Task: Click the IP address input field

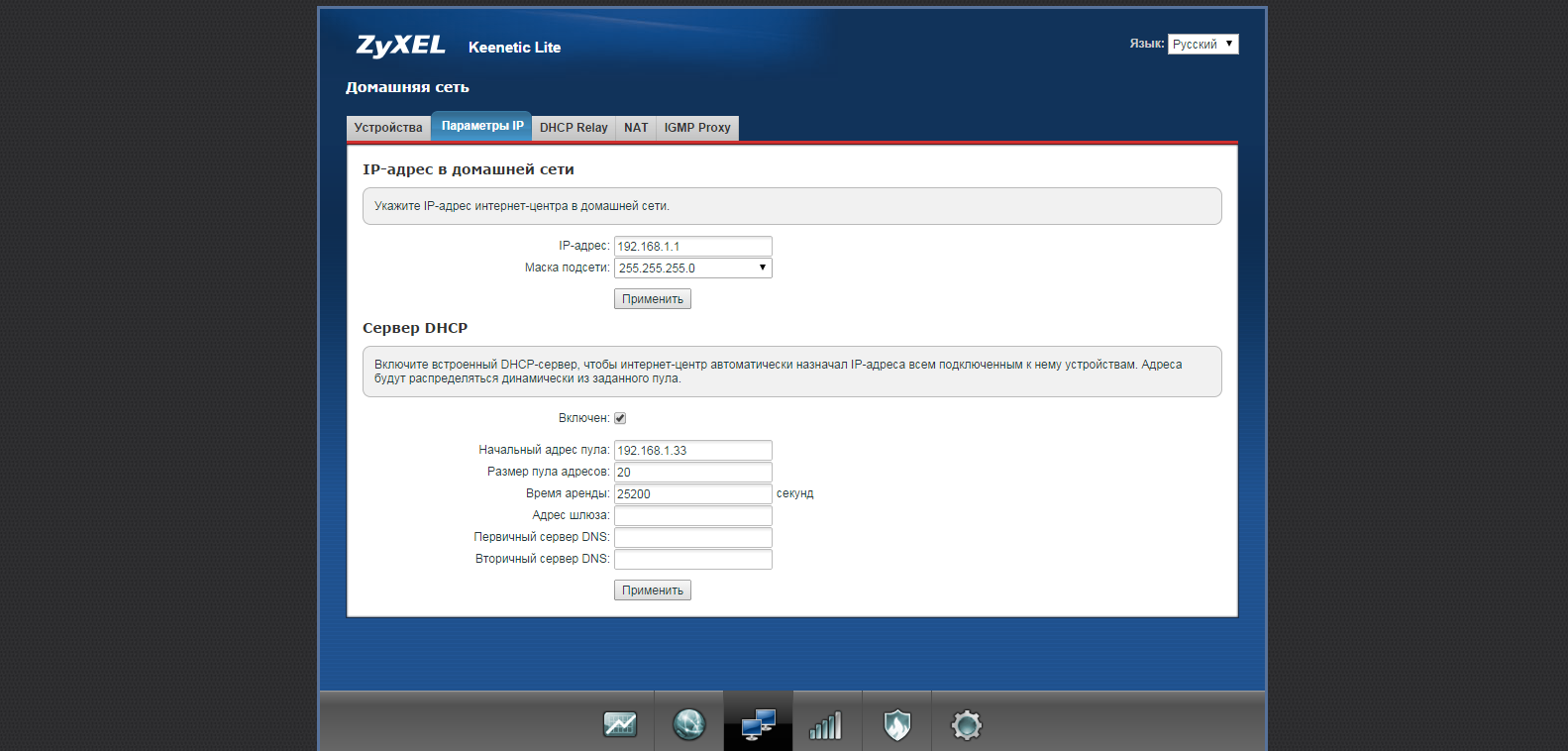Action: (x=693, y=246)
